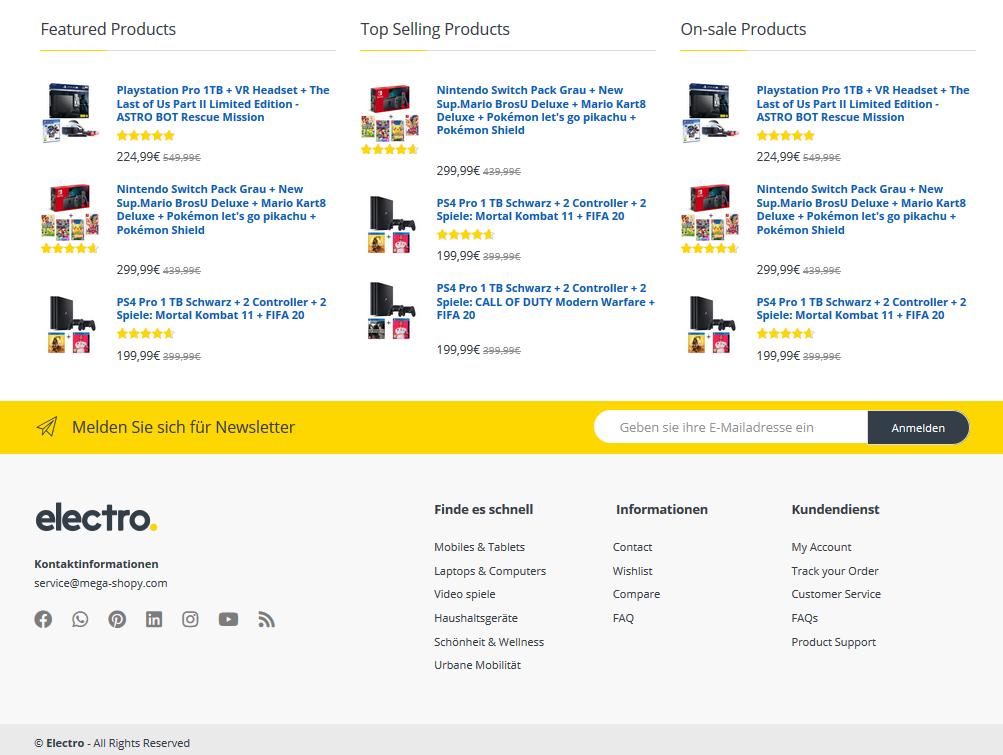The width and height of the screenshot is (1003, 755).
Task: Open Top Selling PS4 Mortal Kombat title
Action: [541, 209]
